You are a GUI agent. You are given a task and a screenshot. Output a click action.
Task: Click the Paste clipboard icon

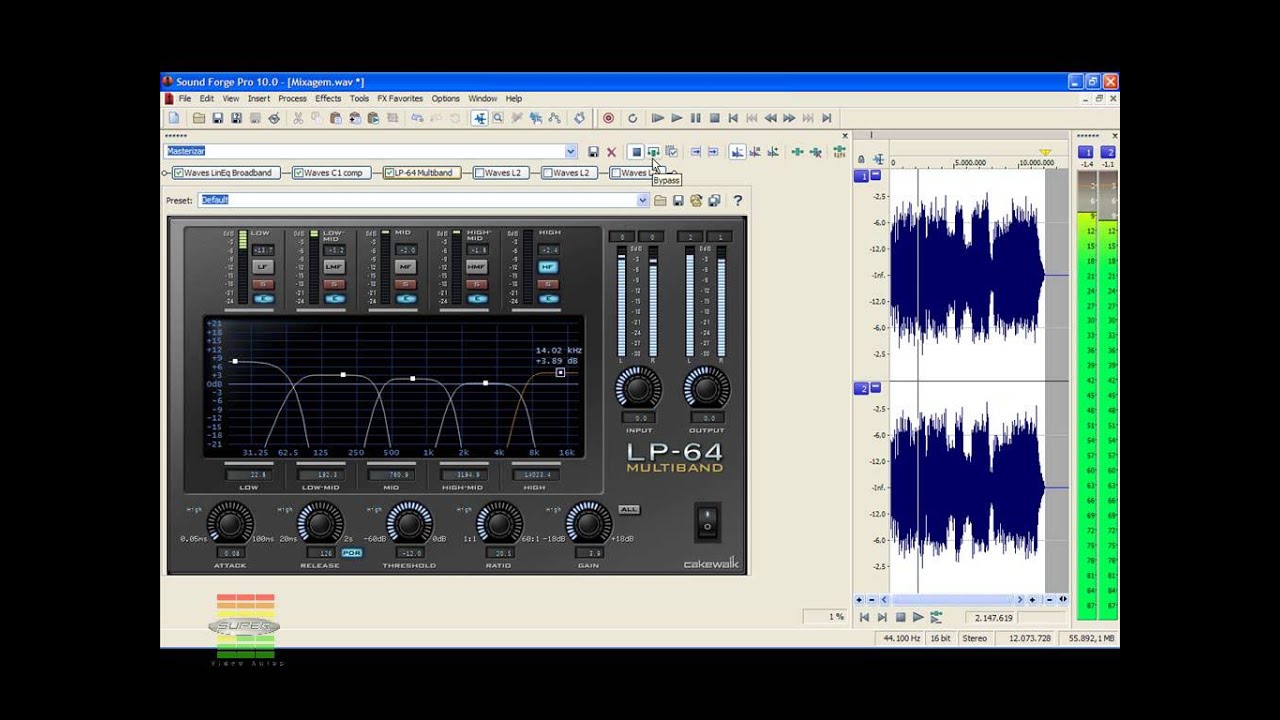tap(336, 118)
